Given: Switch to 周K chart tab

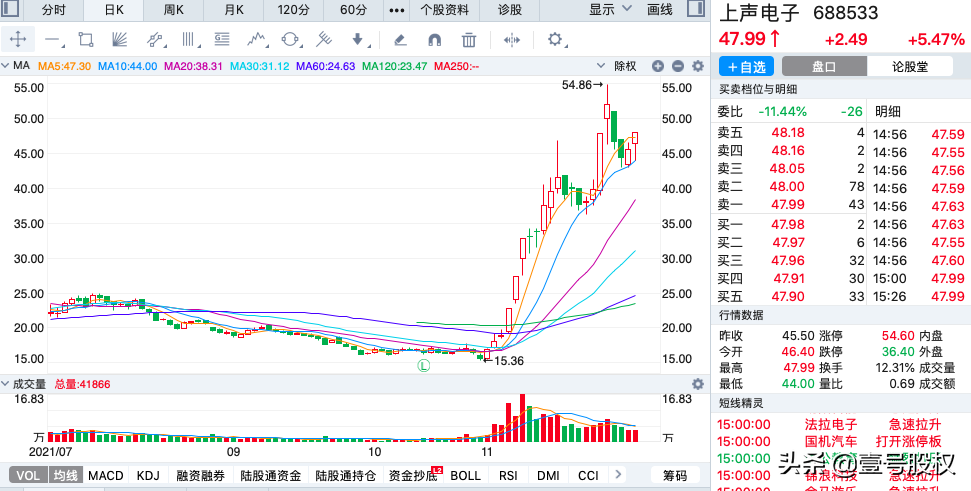Looking at the screenshot, I should click(174, 10).
